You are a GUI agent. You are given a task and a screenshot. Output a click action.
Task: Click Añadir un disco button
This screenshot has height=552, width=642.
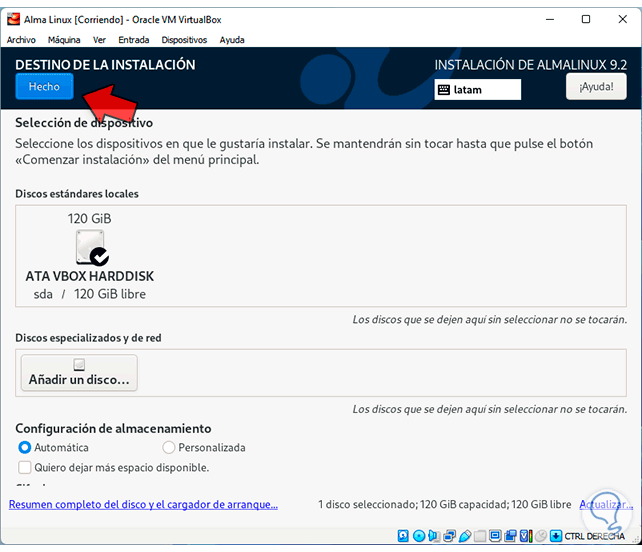[79, 373]
